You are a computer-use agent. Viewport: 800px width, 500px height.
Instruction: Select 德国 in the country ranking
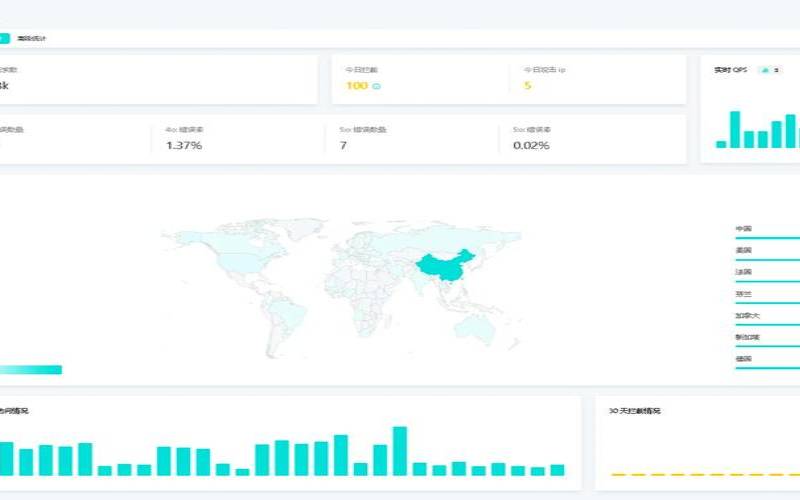tap(744, 359)
